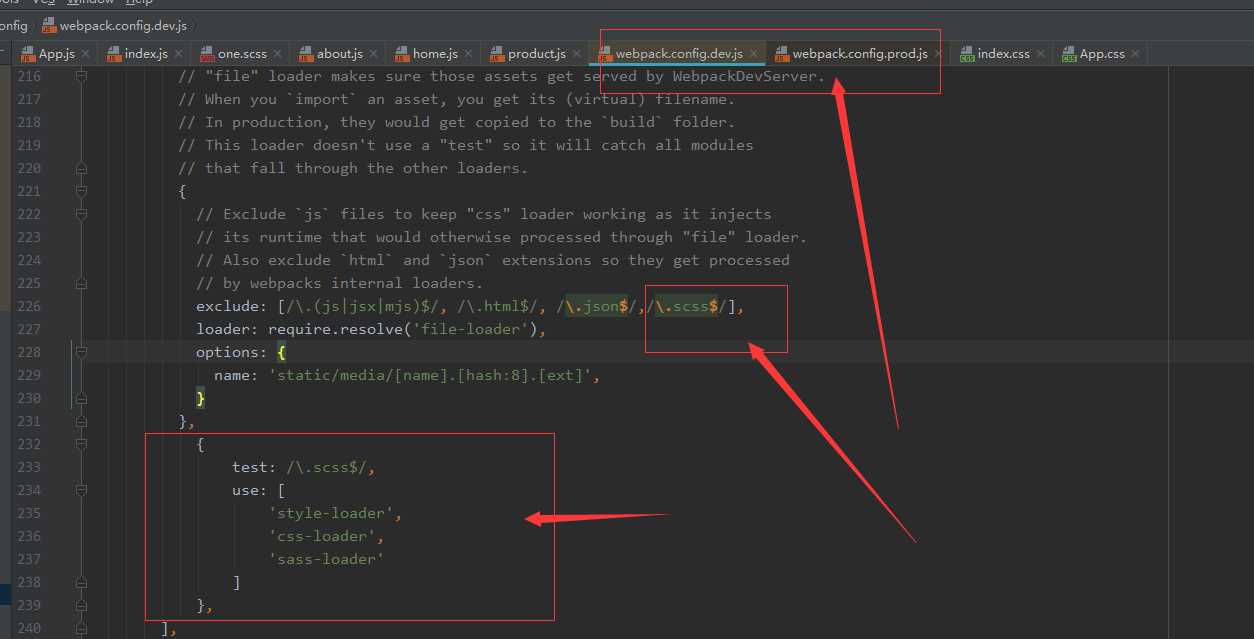This screenshot has width=1254, height=639.
Task: Fold the comment block at line 222
Action: (x=82, y=214)
